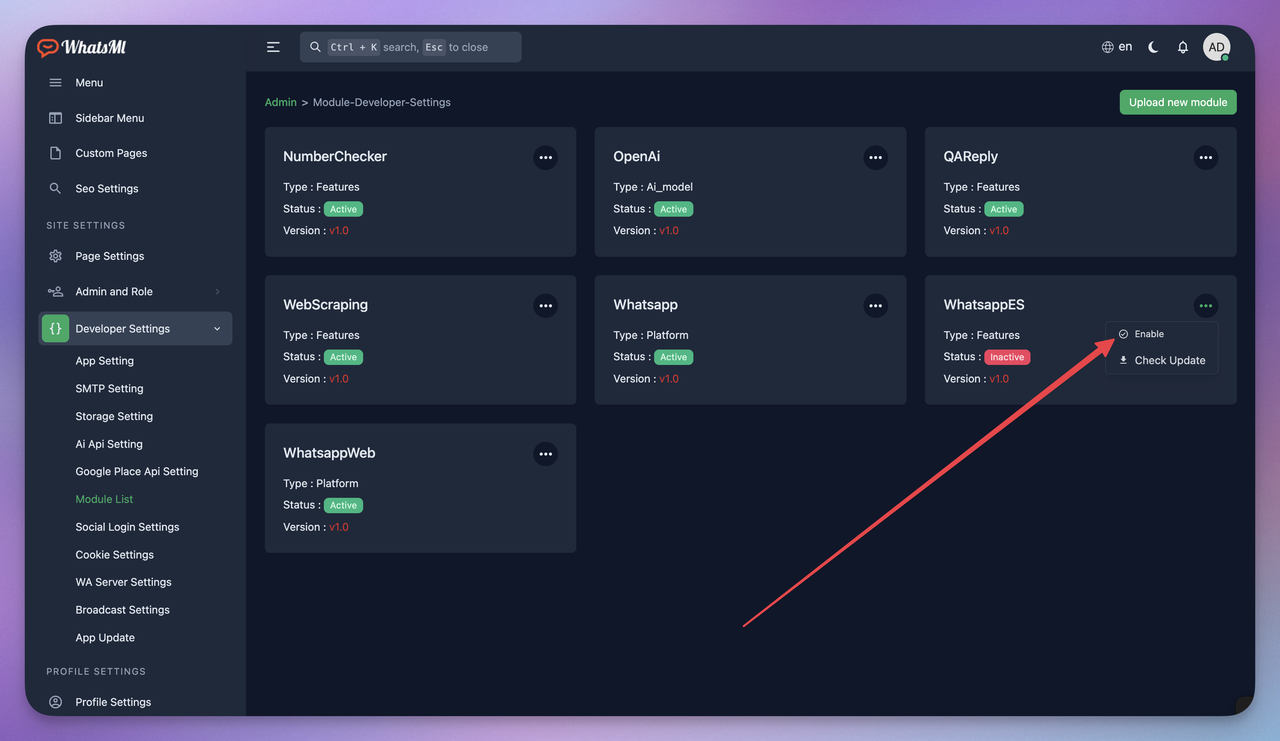This screenshot has height=741, width=1280.
Task: Open Whatsapp module options menu
Action: pyautogui.click(x=875, y=305)
